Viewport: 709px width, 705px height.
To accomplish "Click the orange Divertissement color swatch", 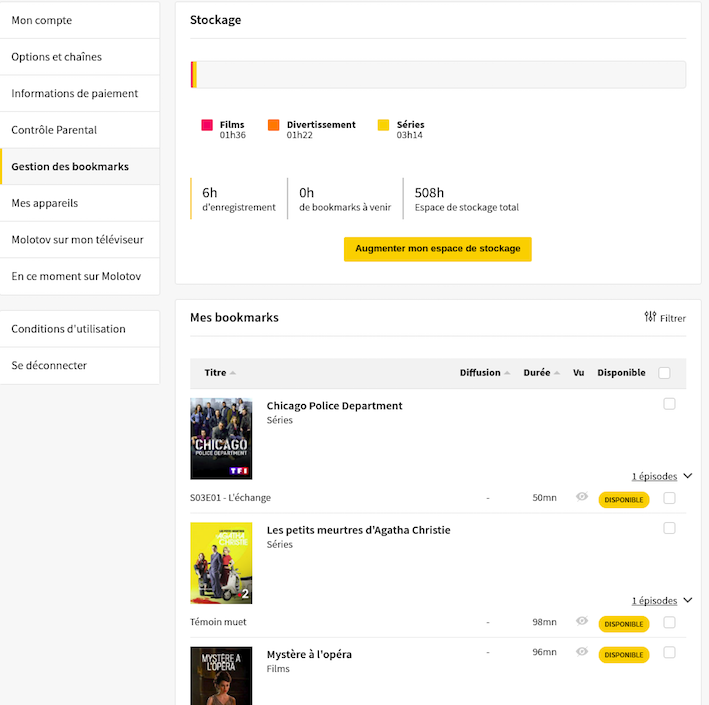I will point(274,125).
